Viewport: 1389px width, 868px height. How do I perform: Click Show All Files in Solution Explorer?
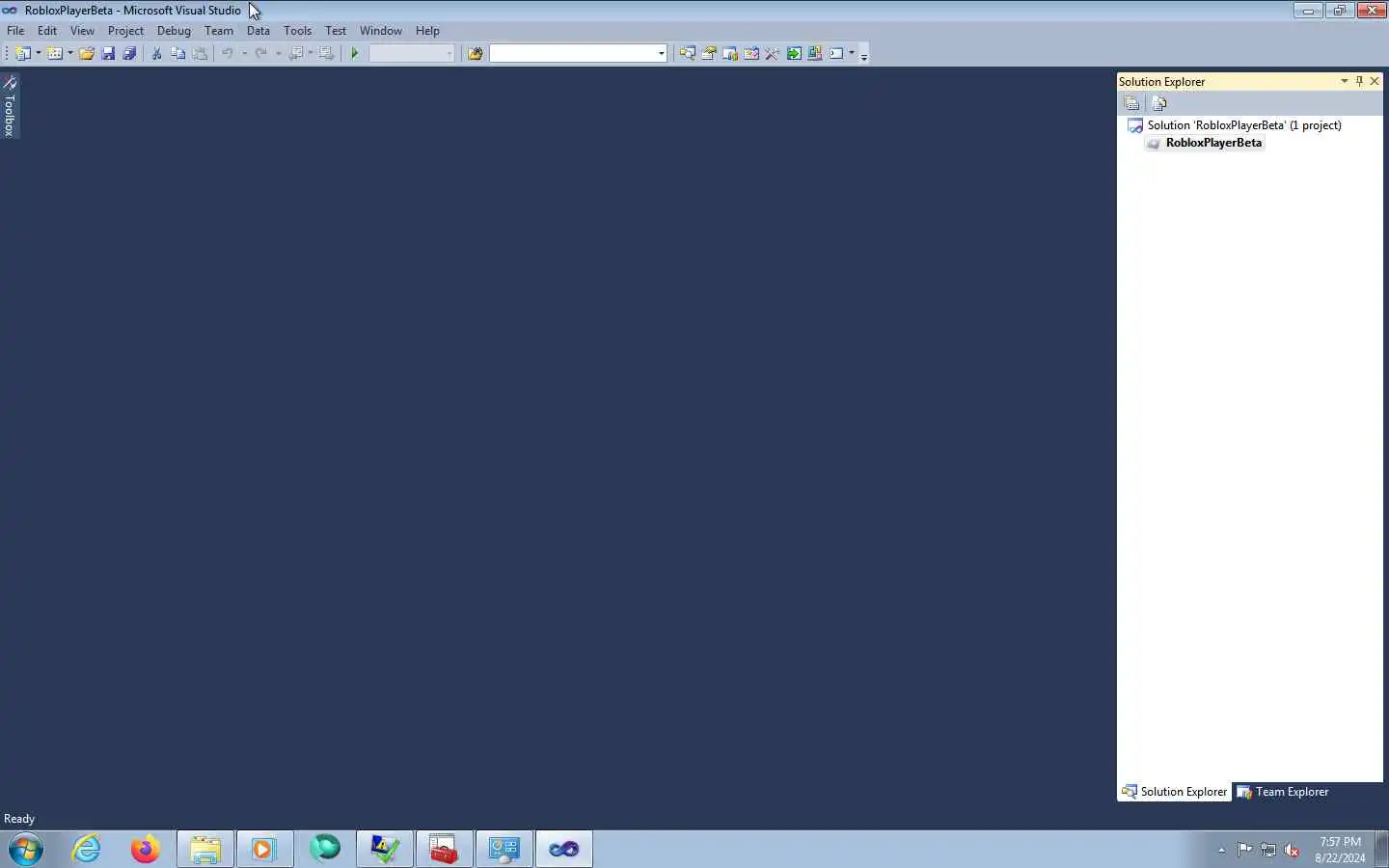(x=1159, y=103)
